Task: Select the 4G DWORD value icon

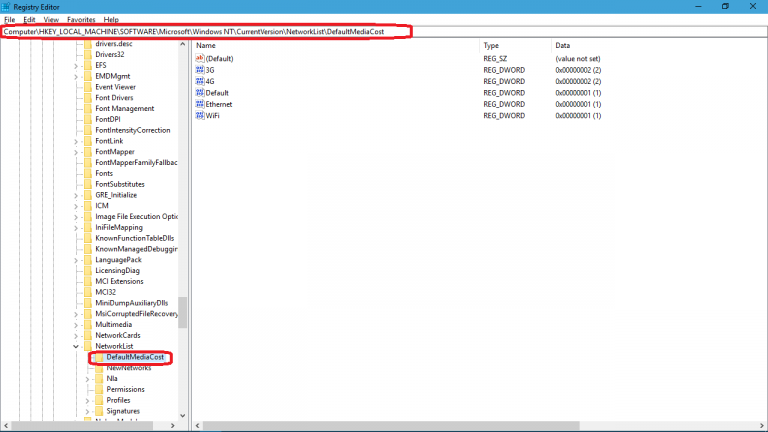Action: 198,81
